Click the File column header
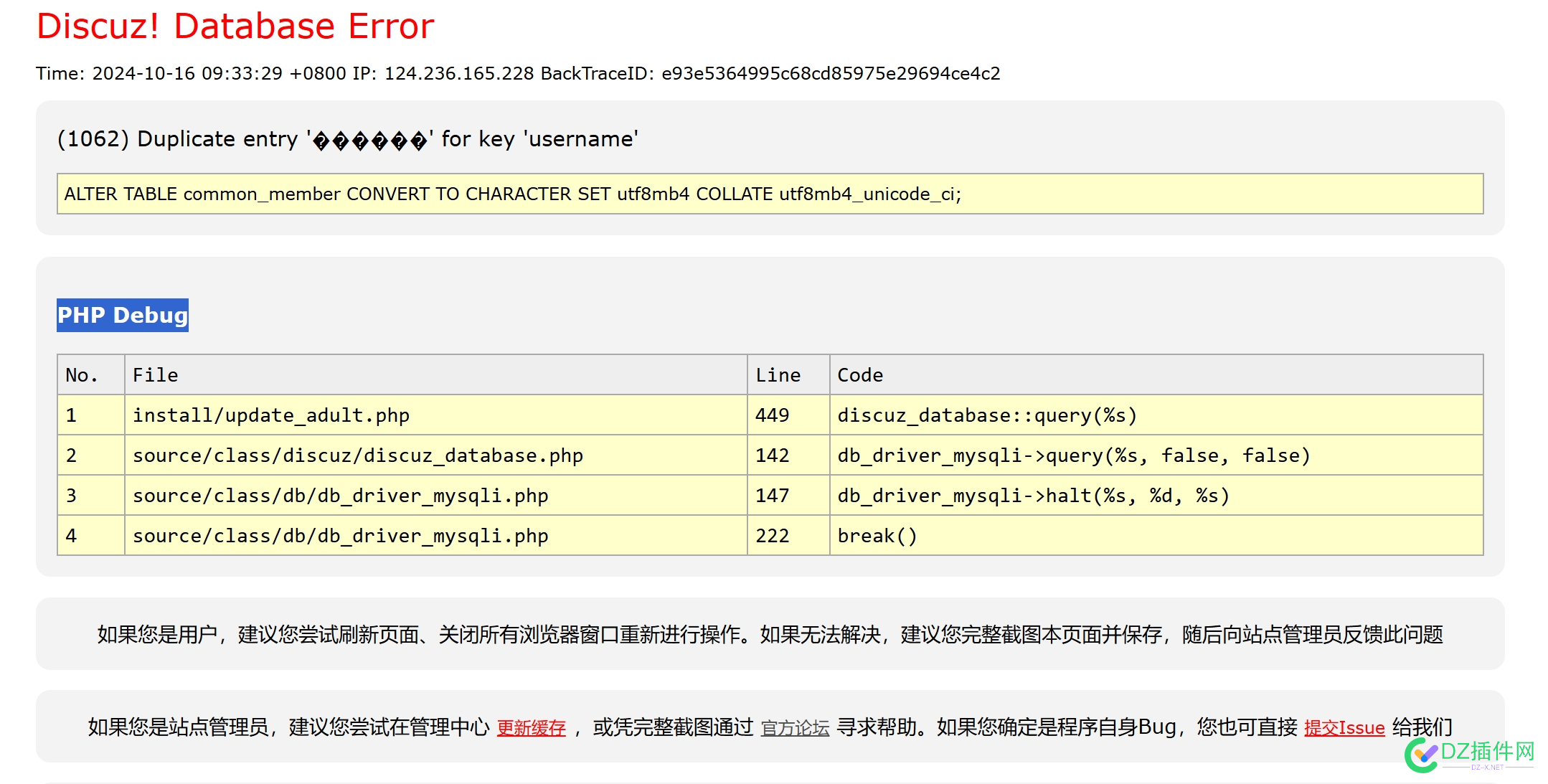1548x784 pixels. [435, 374]
